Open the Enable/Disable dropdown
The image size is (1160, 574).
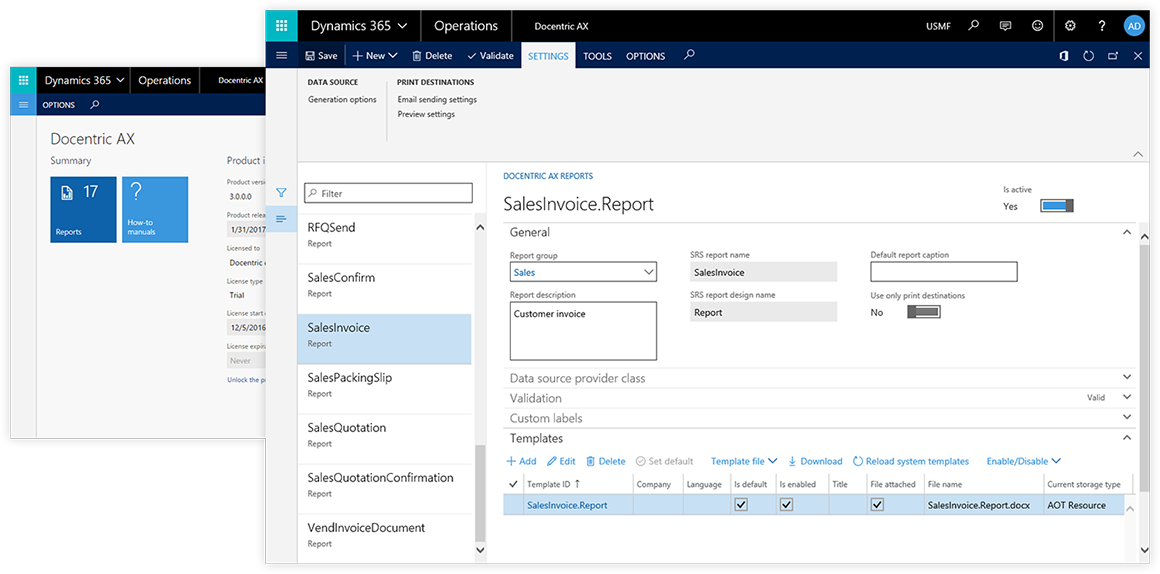(x=1024, y=461)
